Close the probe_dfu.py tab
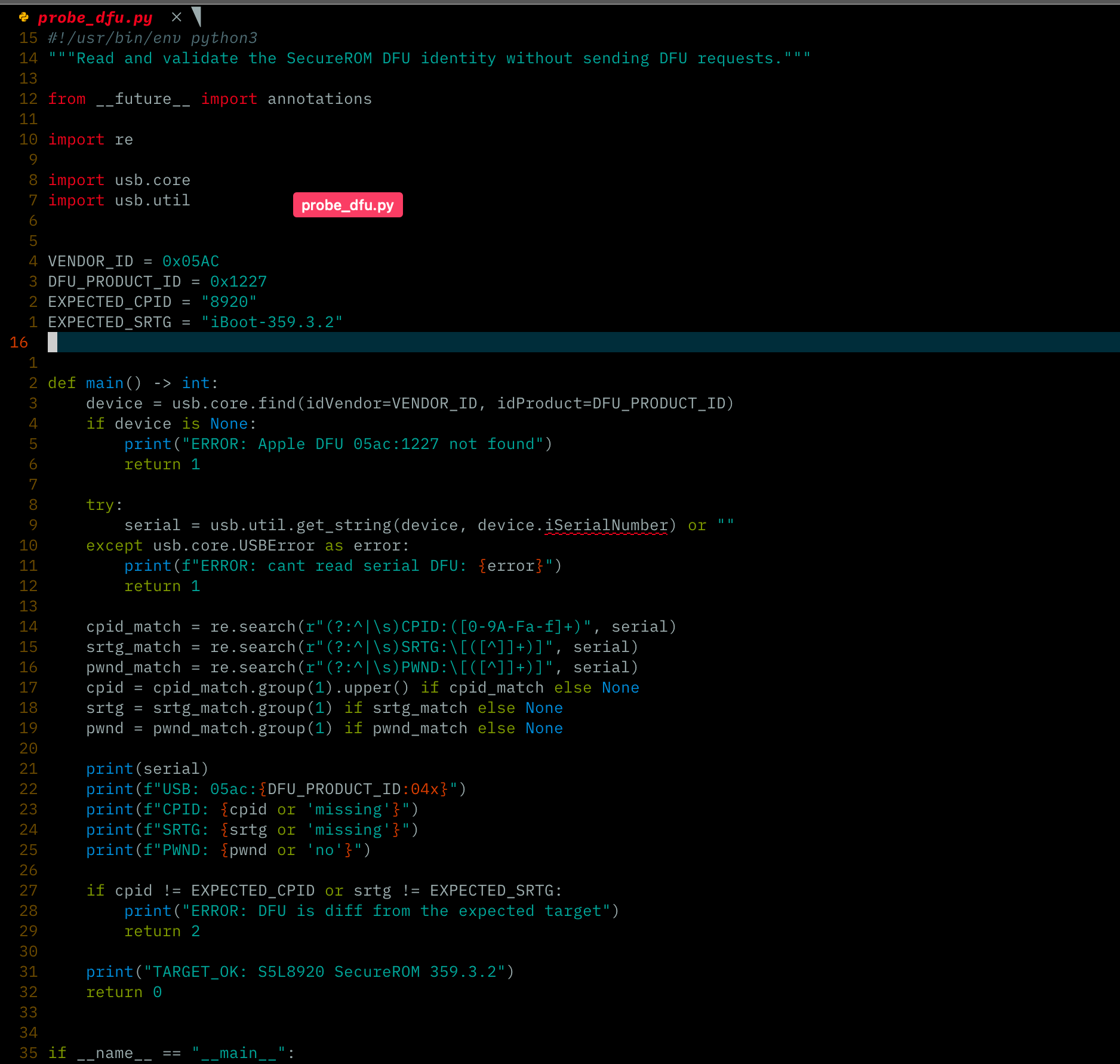 (176, 17)
